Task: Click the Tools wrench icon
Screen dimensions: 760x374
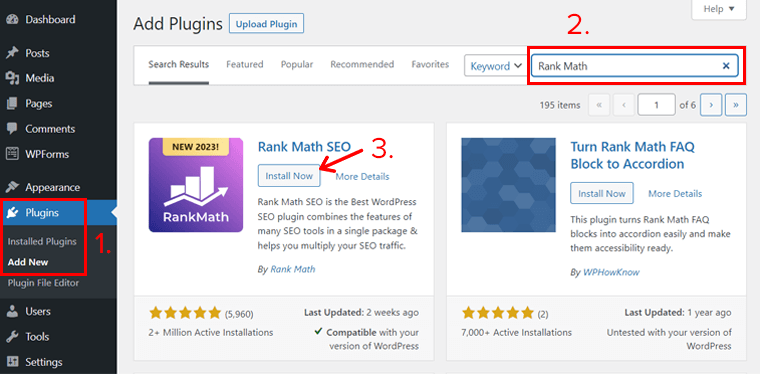Action: point(12,337)
